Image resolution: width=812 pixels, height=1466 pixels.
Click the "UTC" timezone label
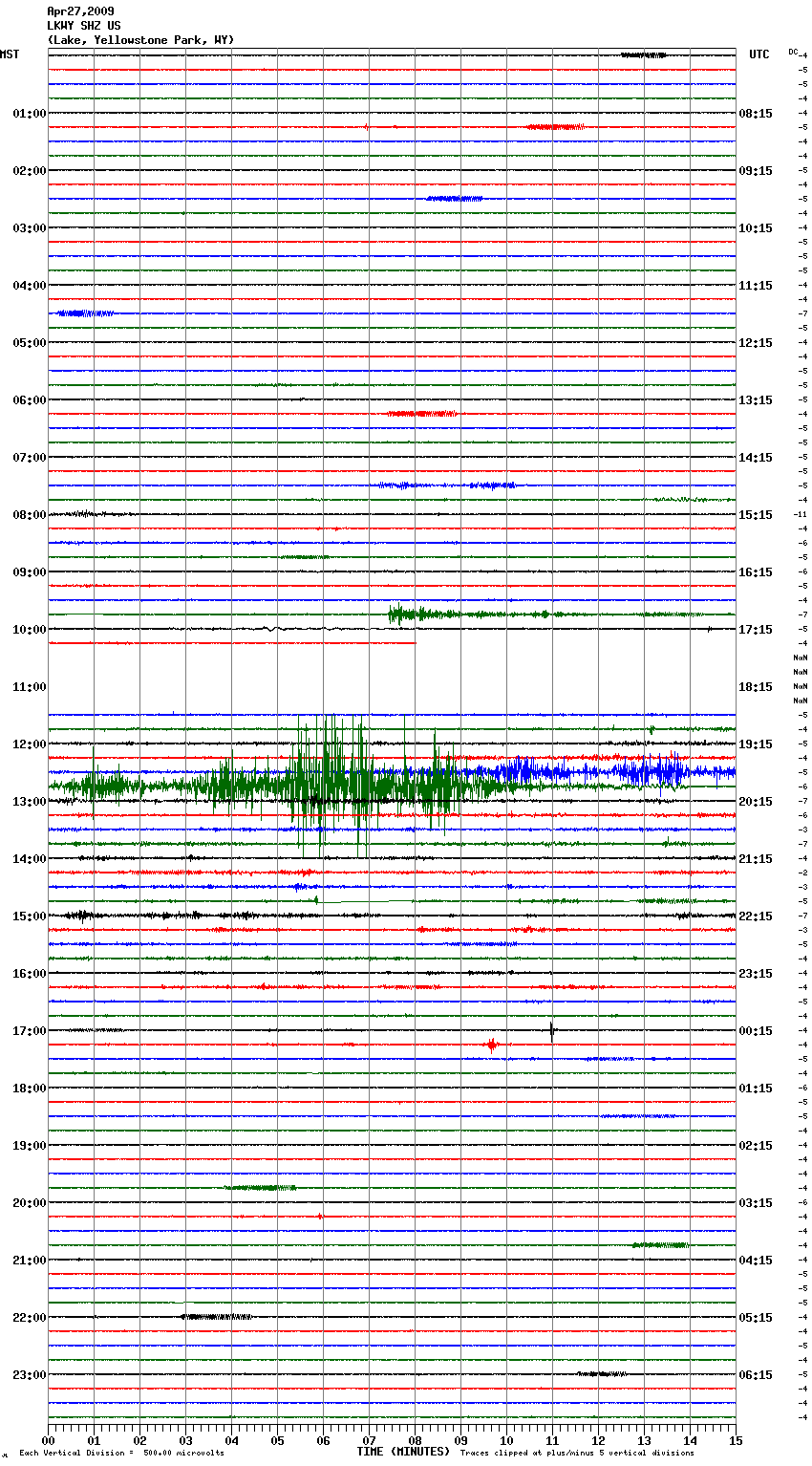(759, 54)
